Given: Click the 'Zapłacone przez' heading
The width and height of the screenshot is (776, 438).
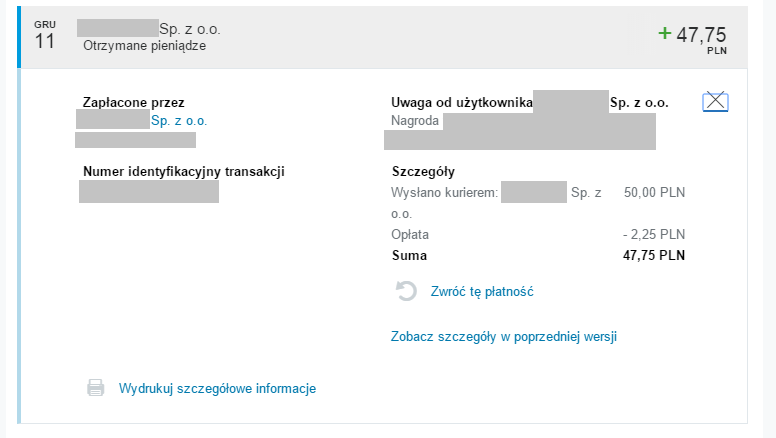Looking at the screenshot, I should click(134, 102).
